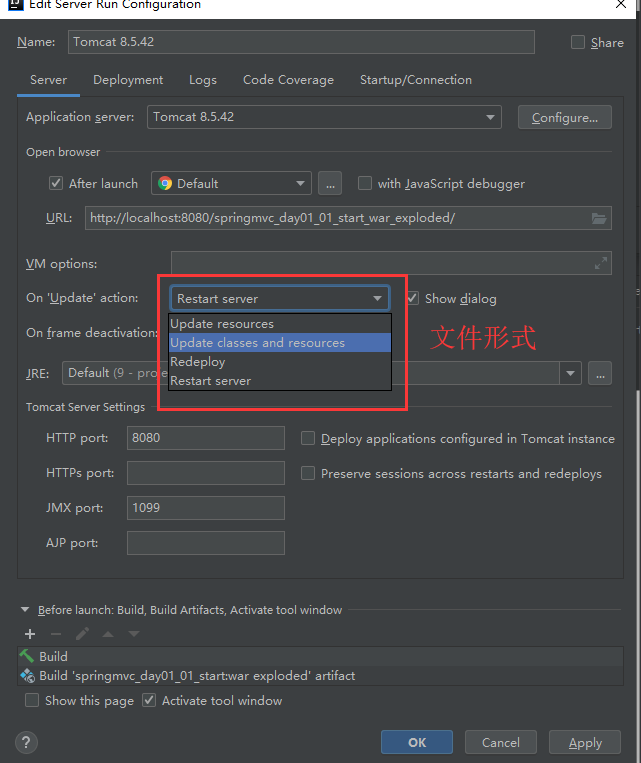Uncheck Activate tool window checkbox

click(149, 701)
